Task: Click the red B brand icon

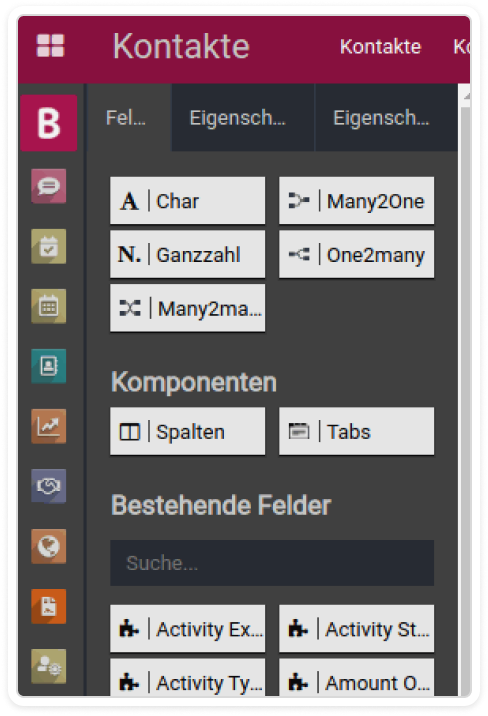Action: [x=49, y=123]
